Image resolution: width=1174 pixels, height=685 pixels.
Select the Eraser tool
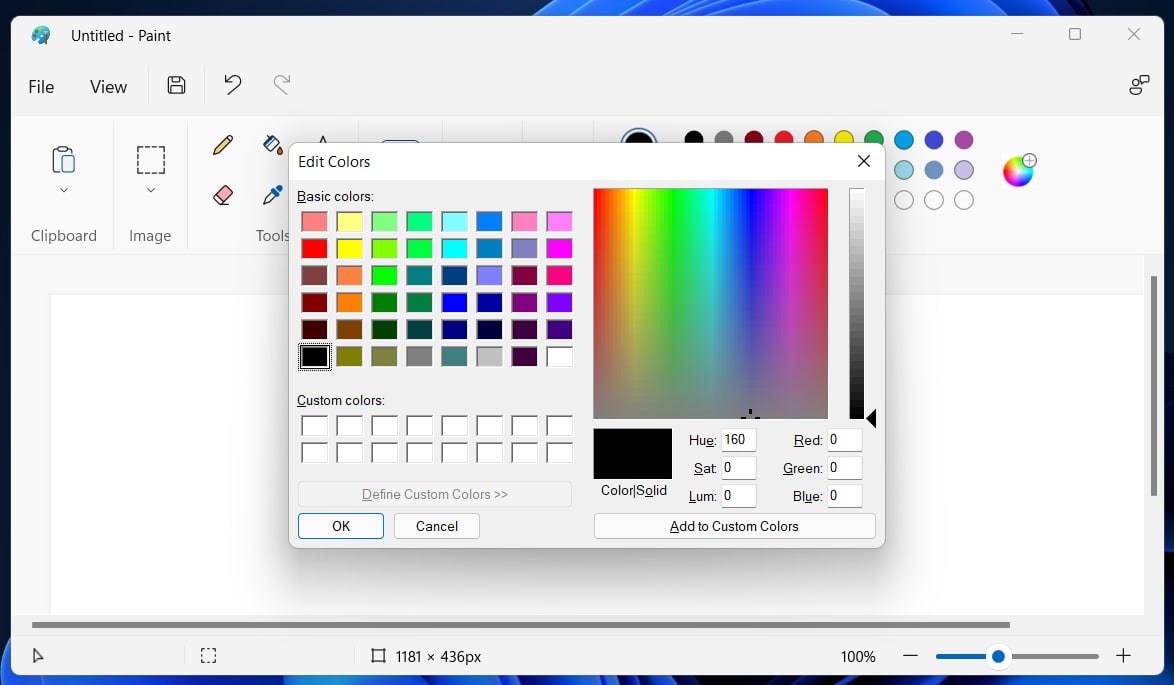[x=222, y=195]
